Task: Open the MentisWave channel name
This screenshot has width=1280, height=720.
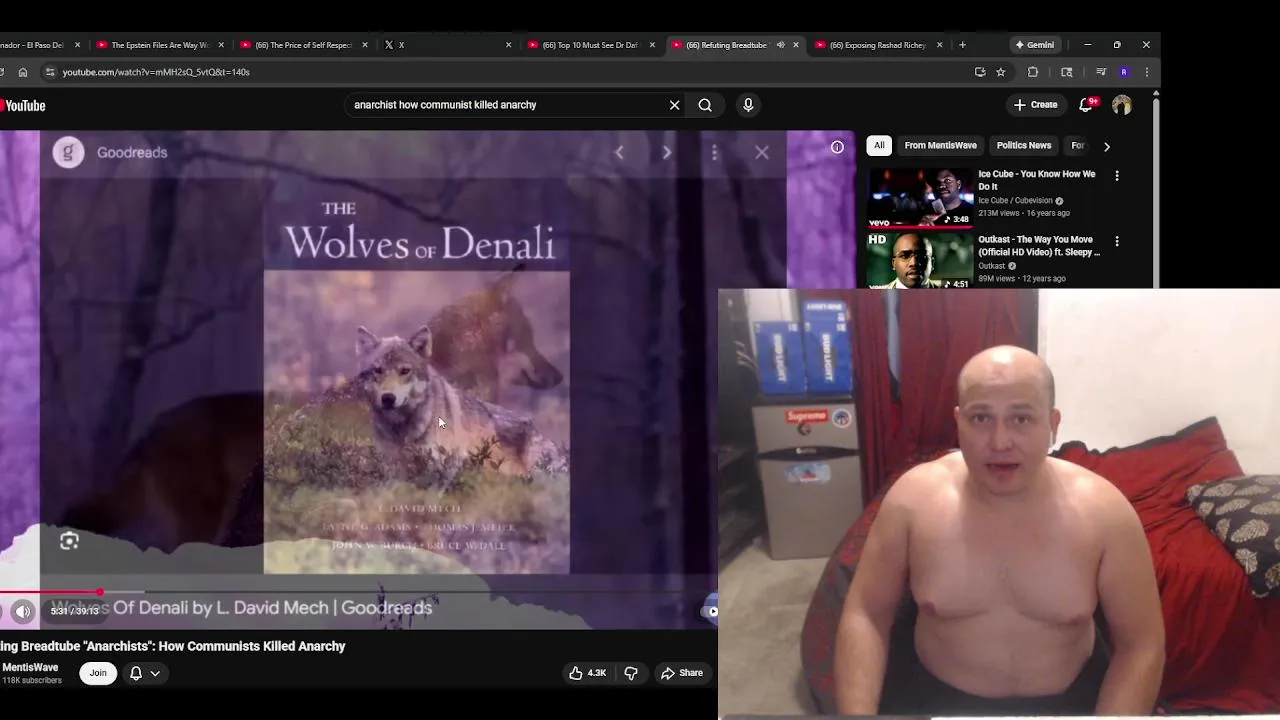Action: [x=30, y=667]
